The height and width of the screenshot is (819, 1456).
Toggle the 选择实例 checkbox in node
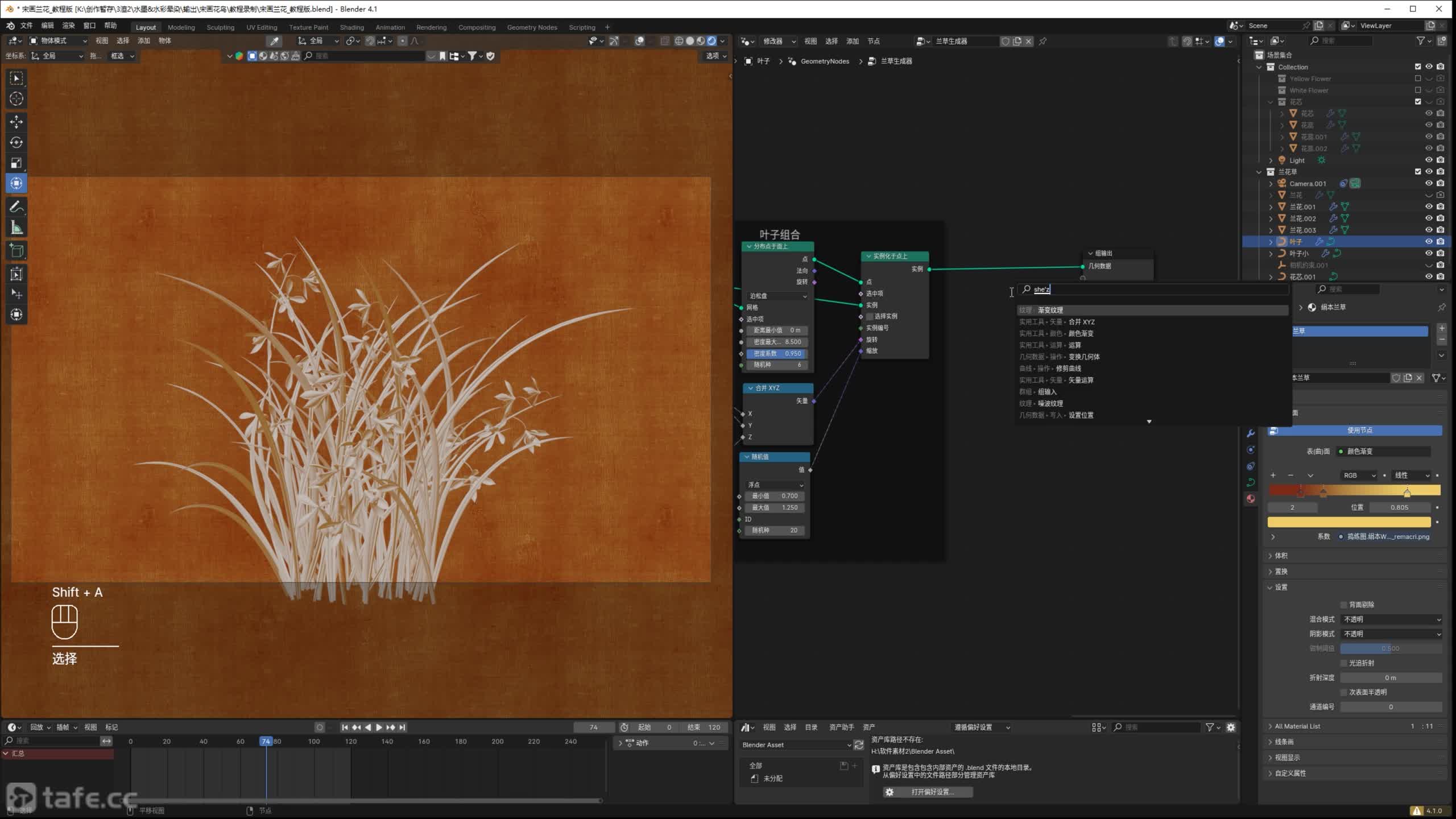point(870,316)
